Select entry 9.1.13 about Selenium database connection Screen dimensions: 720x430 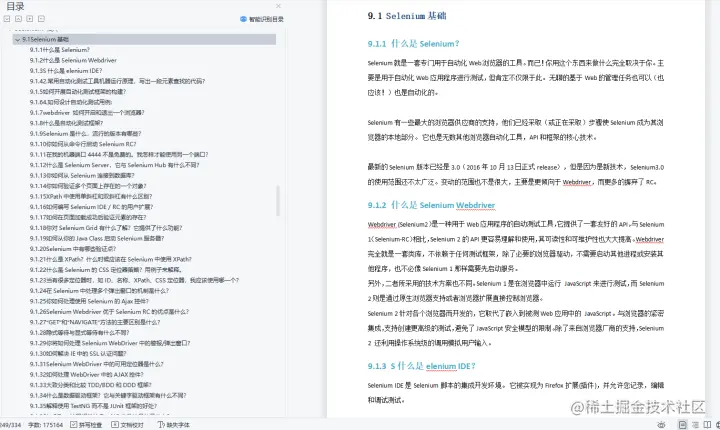[82, 175]
